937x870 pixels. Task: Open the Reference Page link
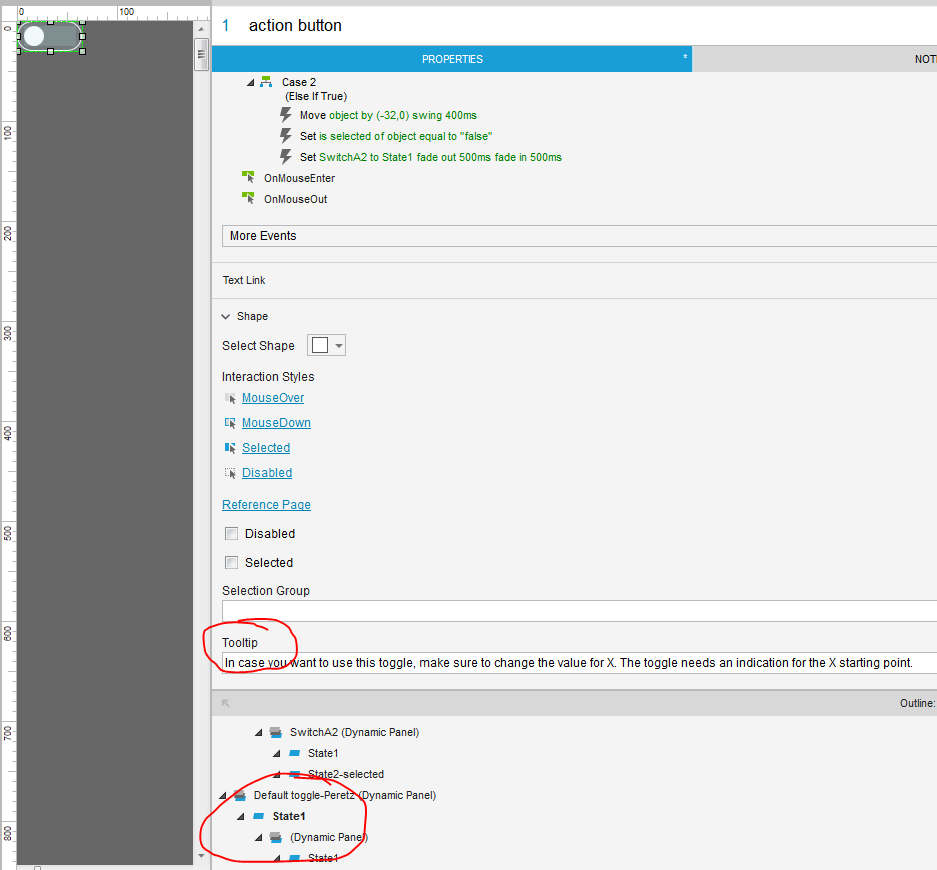click(x=266, y=505)
